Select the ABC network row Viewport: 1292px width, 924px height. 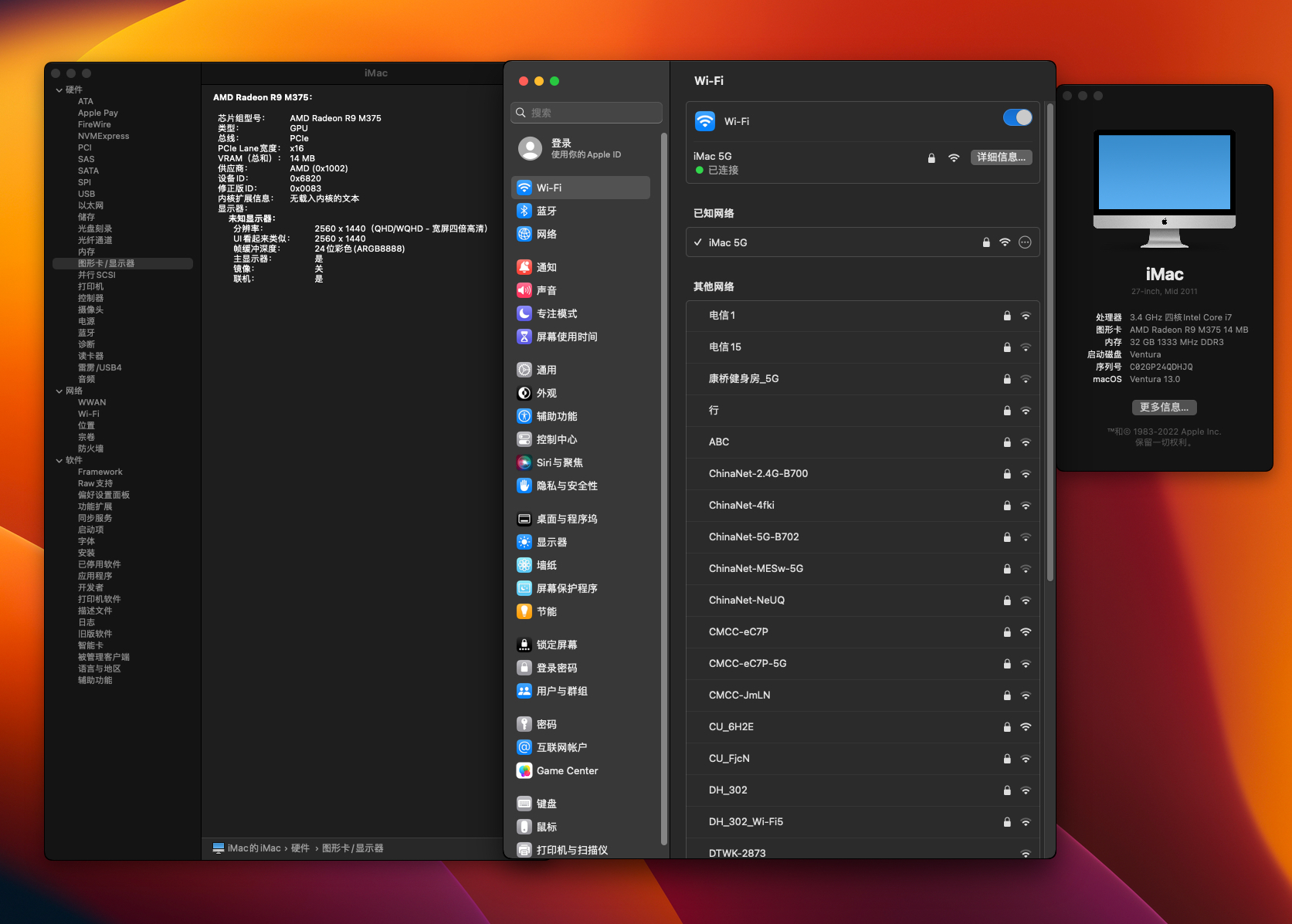click(863, 442)
